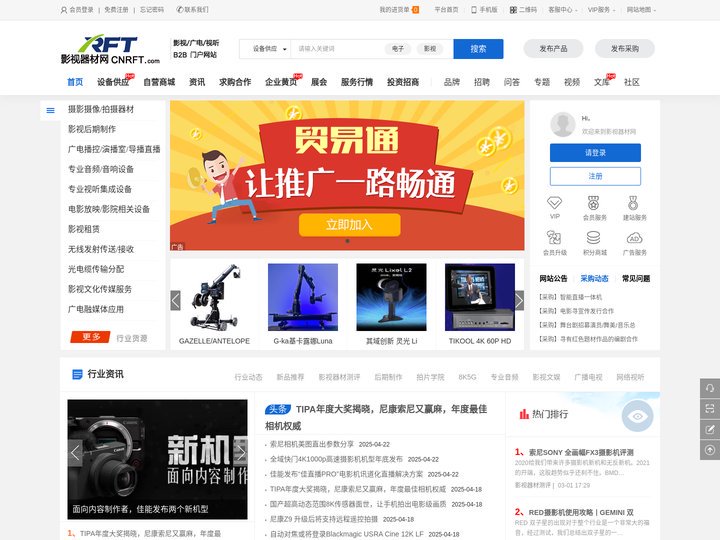720x540 pixels.
Task: Click the eye icon in hot ranking panel
Action: [x=637, y=416]
